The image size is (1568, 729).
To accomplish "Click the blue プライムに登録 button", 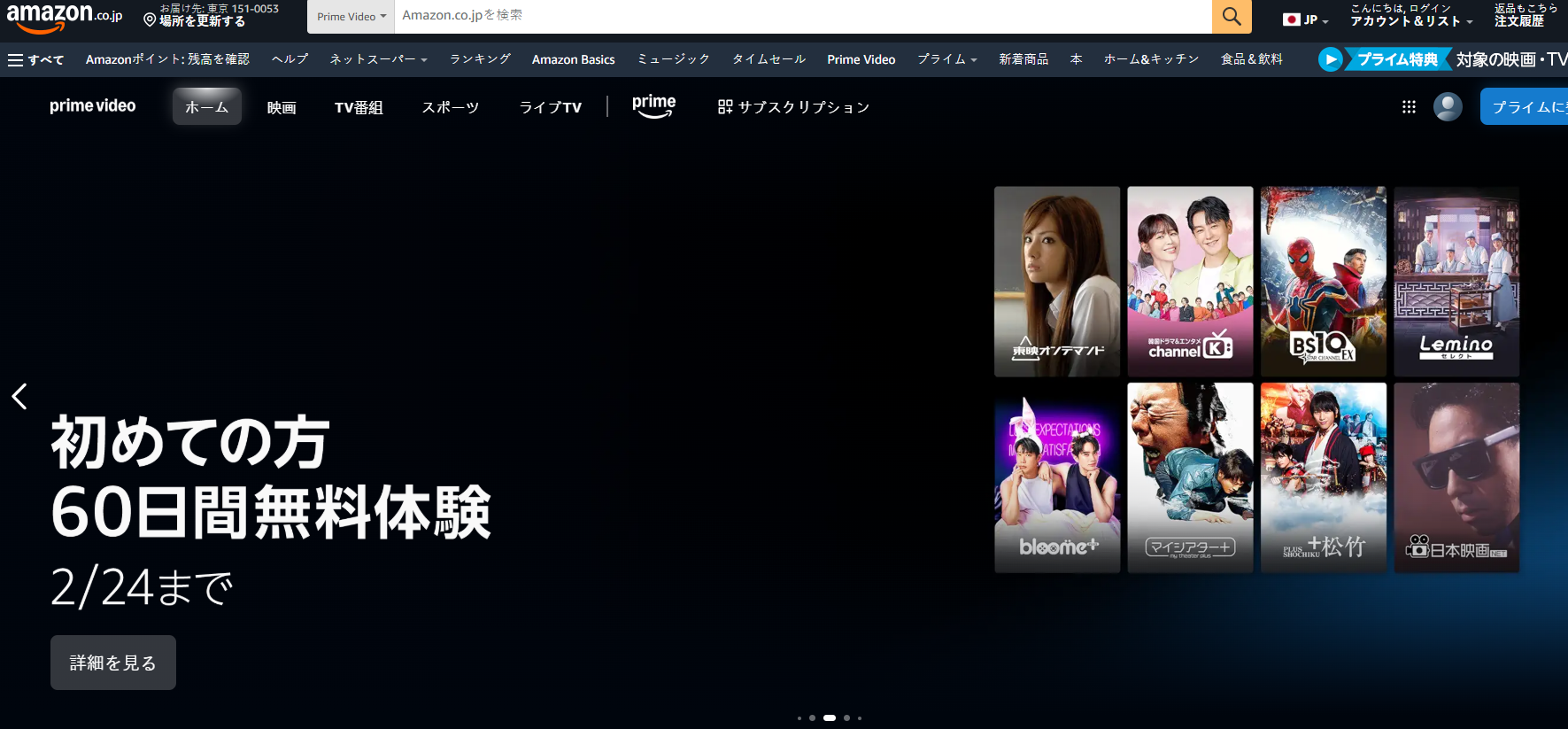I will pyautogui.click(x=1524, y=107).
